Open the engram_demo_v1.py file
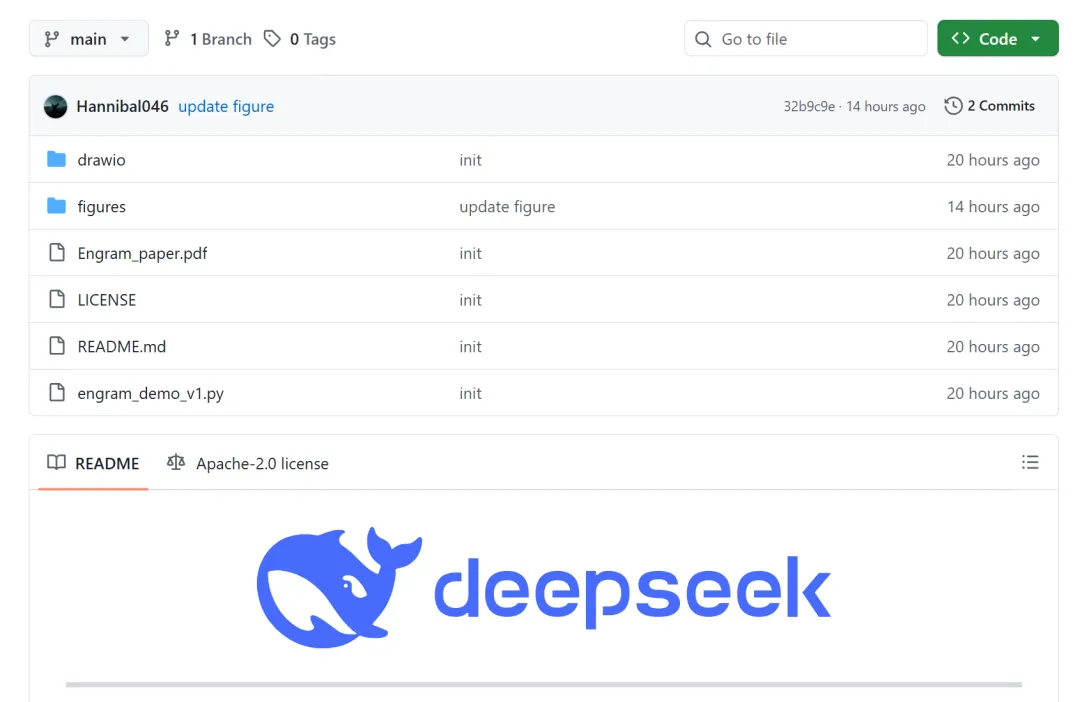 point(150,393)
